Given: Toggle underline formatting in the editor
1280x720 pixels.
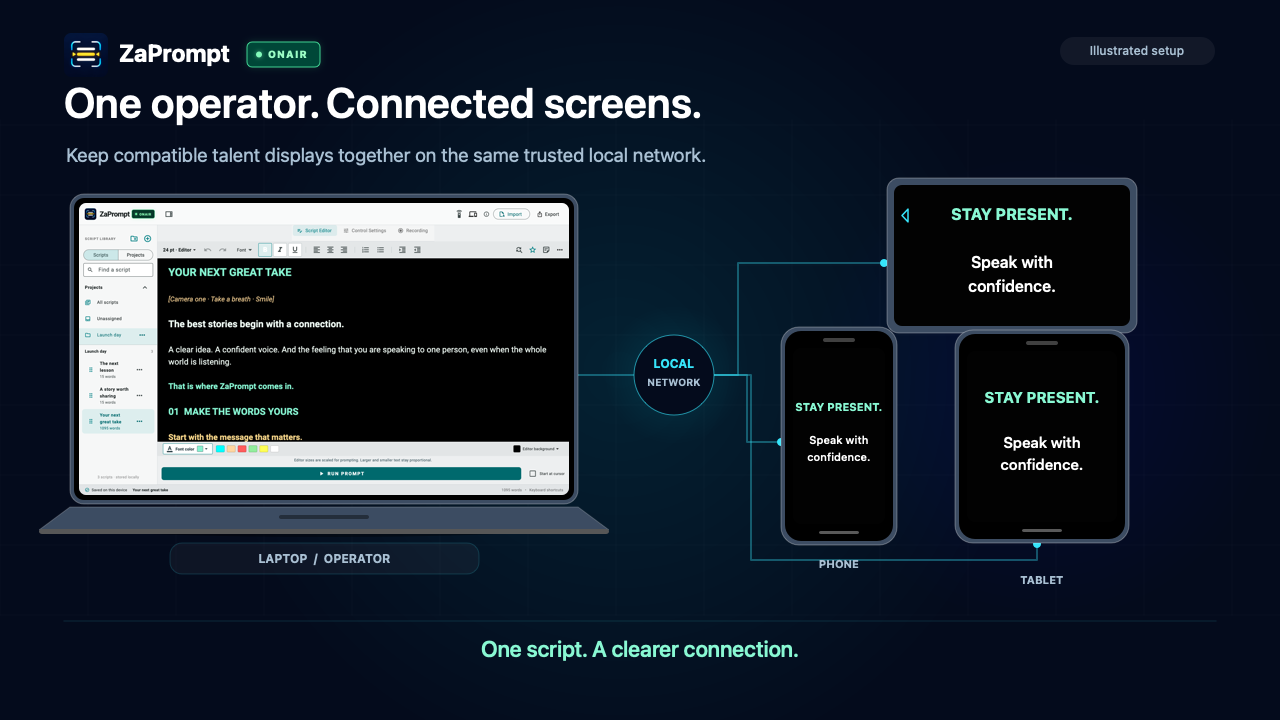Looking at the screenshot, I should coord(295,250).
